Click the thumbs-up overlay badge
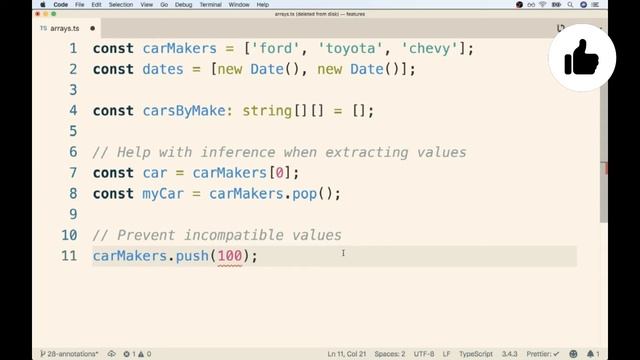 pos(582,58)
